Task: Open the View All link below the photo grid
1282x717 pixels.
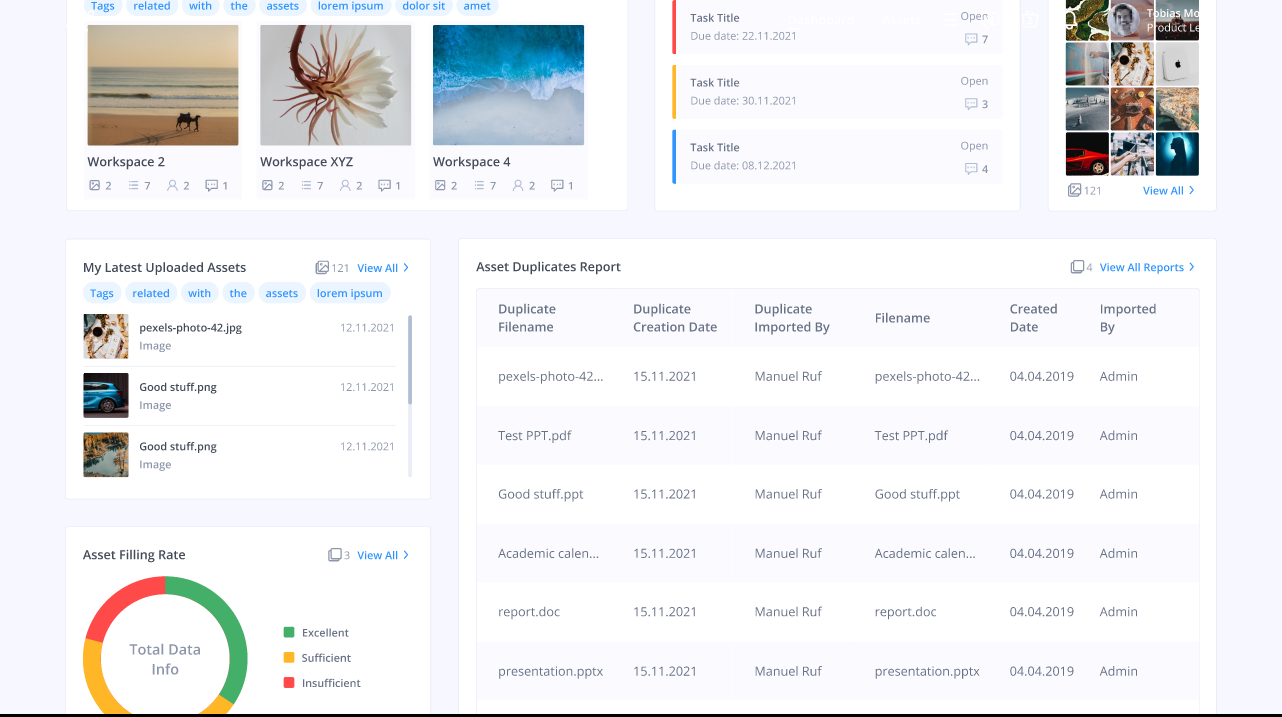Action: click(1163, 190)
